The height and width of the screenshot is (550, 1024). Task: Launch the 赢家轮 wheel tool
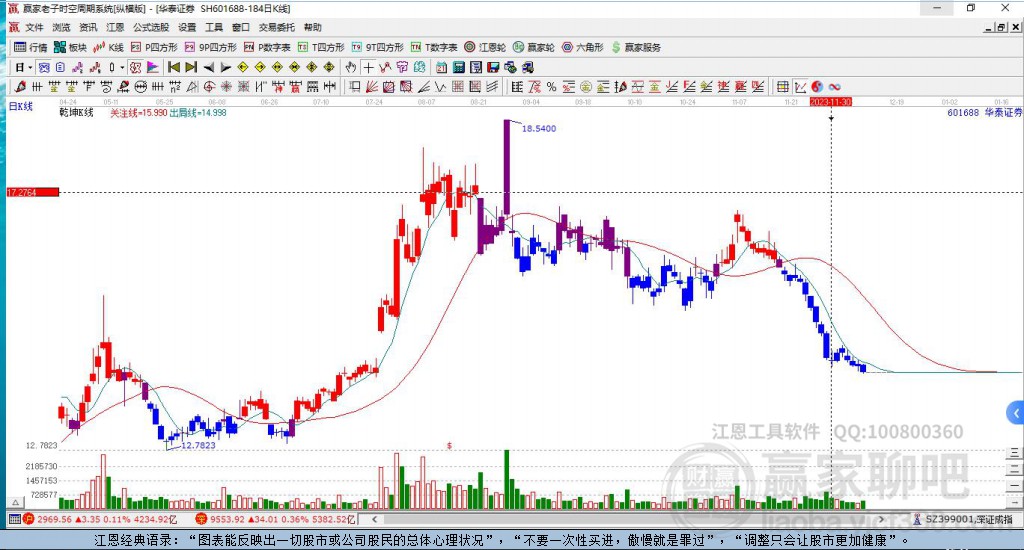pyautogui.click(x=534, y=47)
